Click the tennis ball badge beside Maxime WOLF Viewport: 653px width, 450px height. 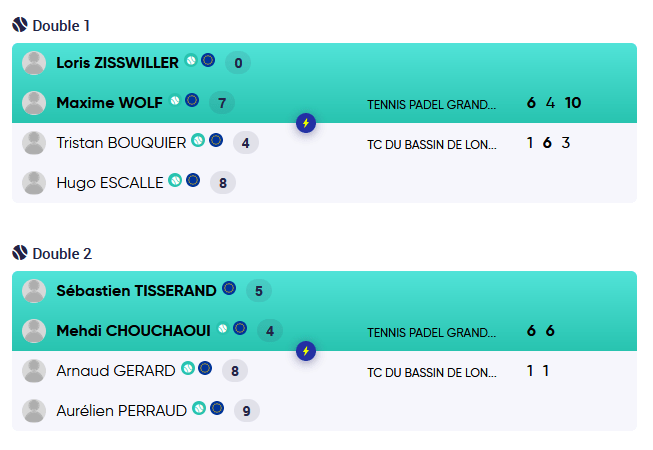175,101
